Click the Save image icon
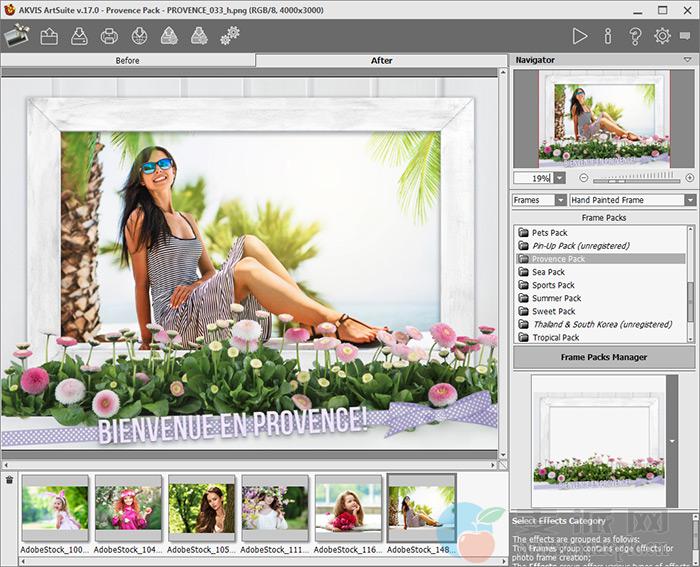The image size is (700, 567). [x=79, y=37]
